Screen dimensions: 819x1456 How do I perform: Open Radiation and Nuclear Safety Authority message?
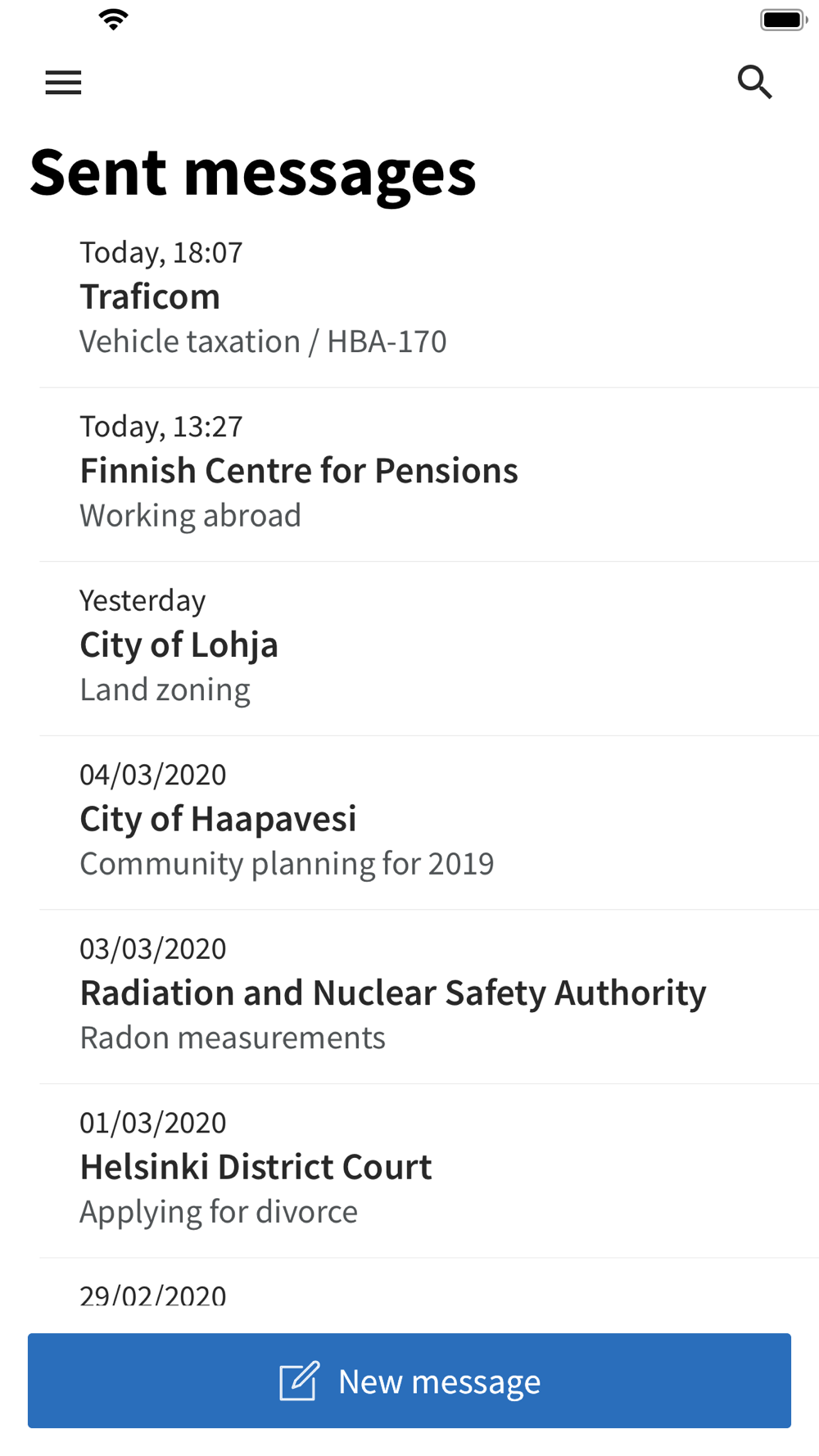point(393,993)
